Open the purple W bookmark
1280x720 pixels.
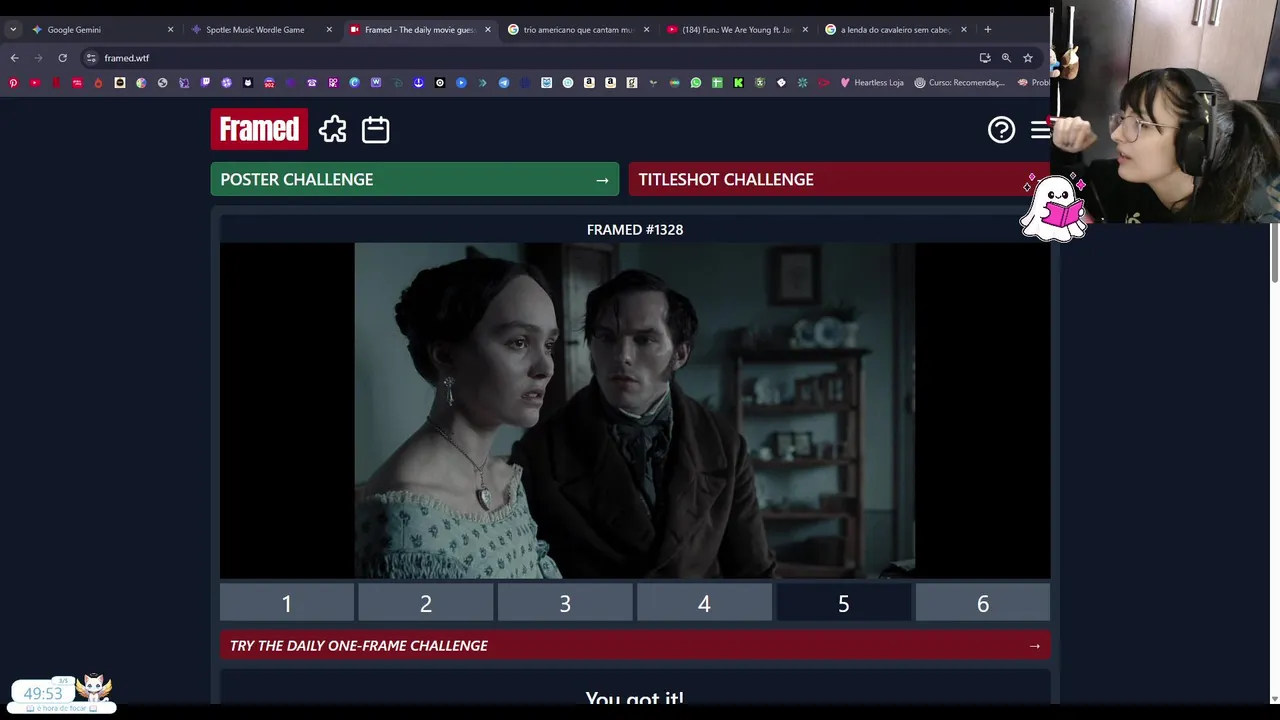point(376,83)
